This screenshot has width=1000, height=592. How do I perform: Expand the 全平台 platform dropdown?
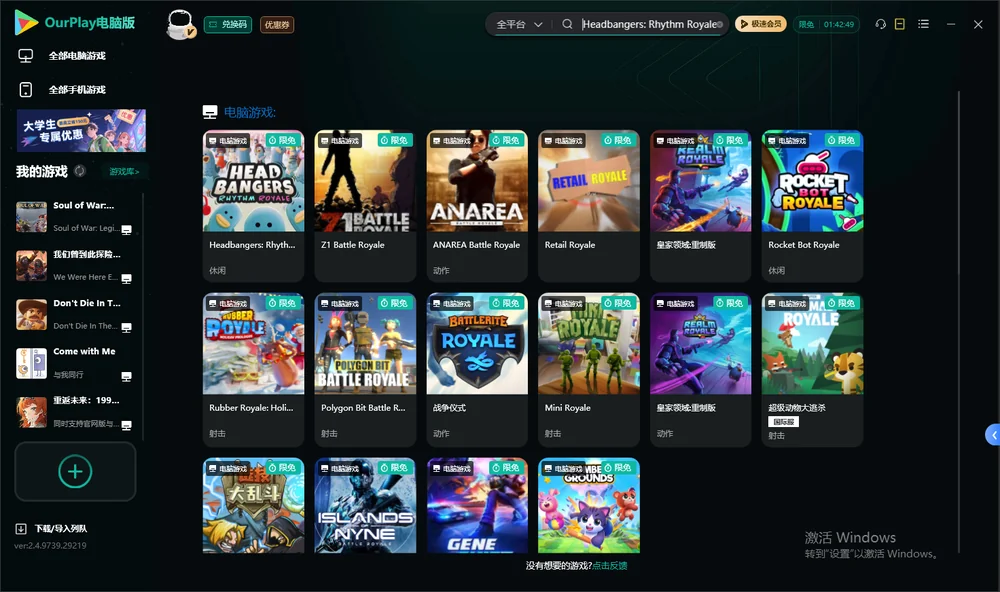point(519,24)
